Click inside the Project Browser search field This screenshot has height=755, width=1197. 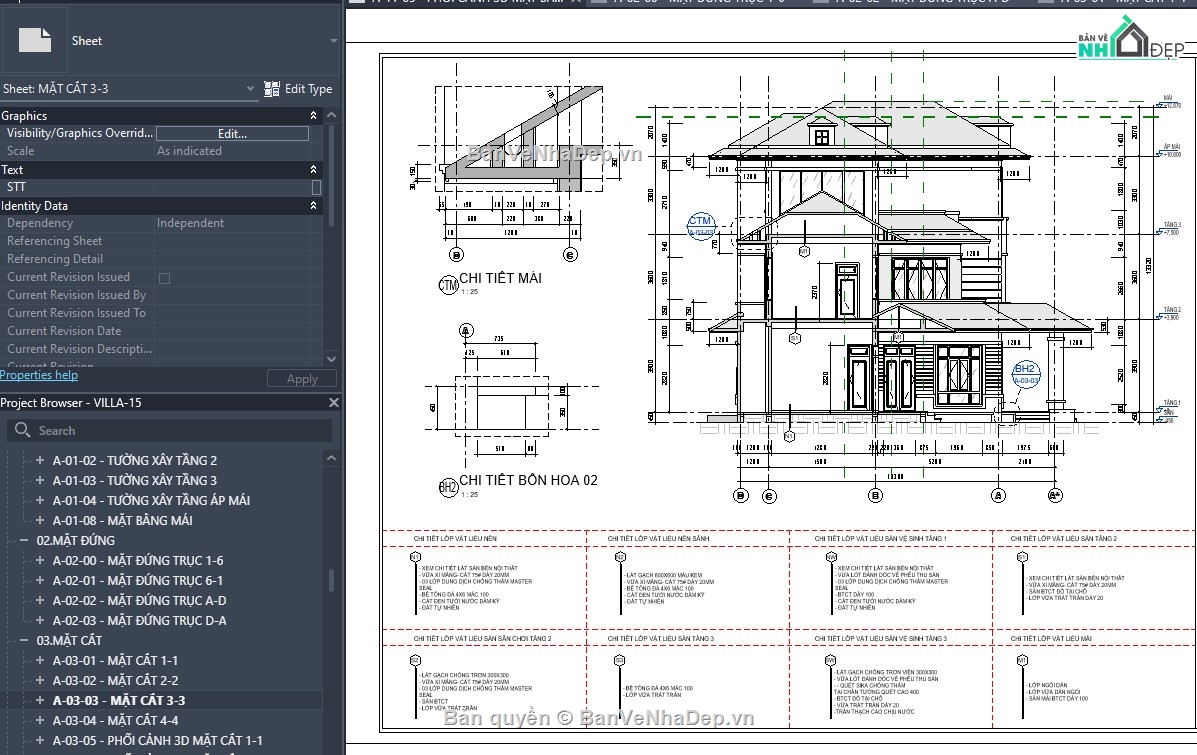[150, 430]
